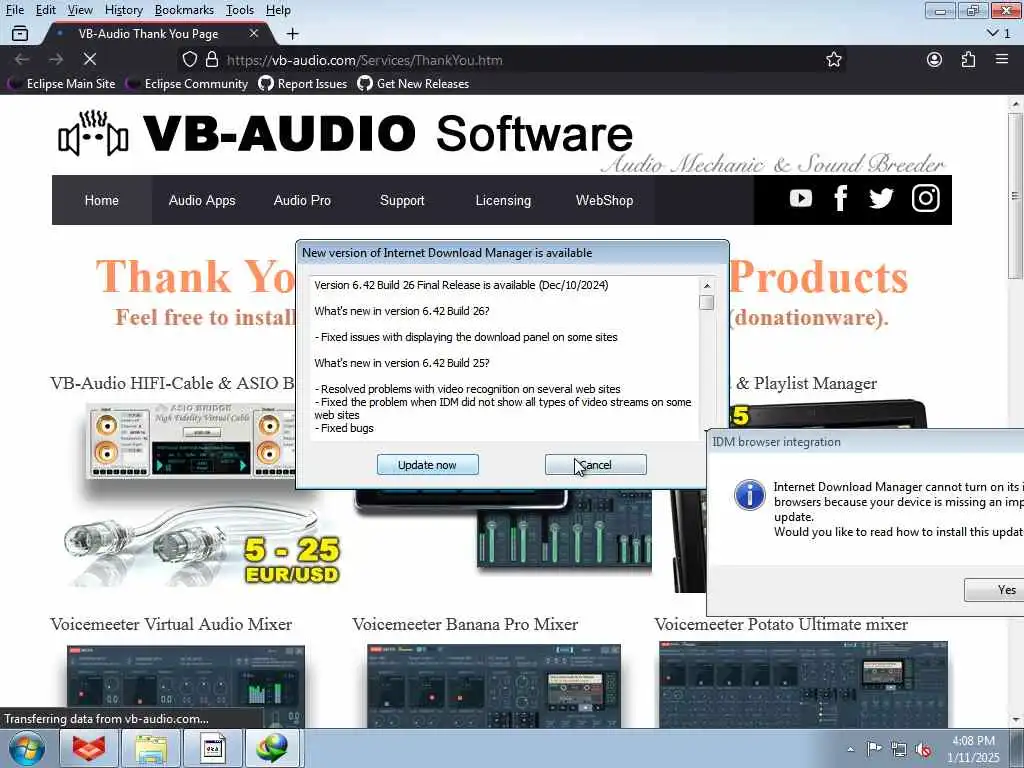Image resolution: width=1024 pixels, height=768 pixels.
Task: Show hidden tray icons arrow
Action: coord(850,749)
